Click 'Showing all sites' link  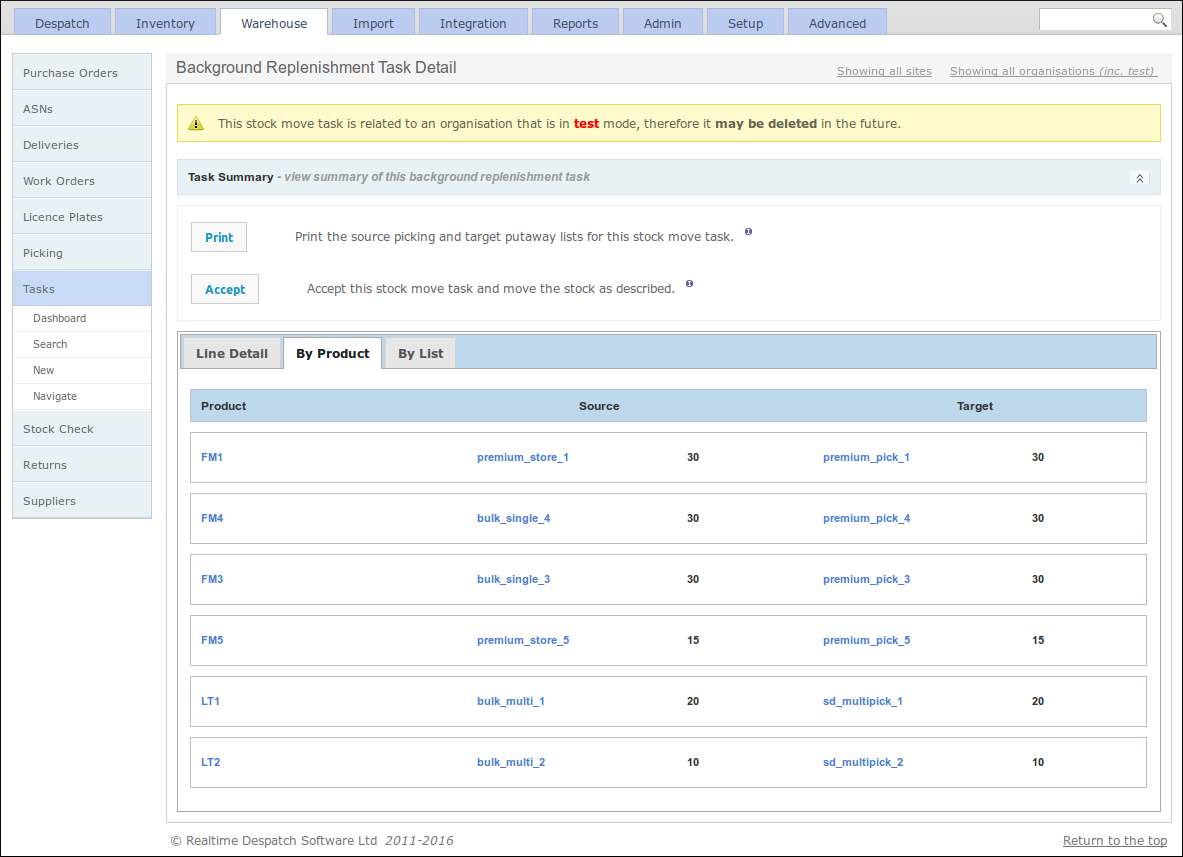pyautogui.click(x=884, y=71)
